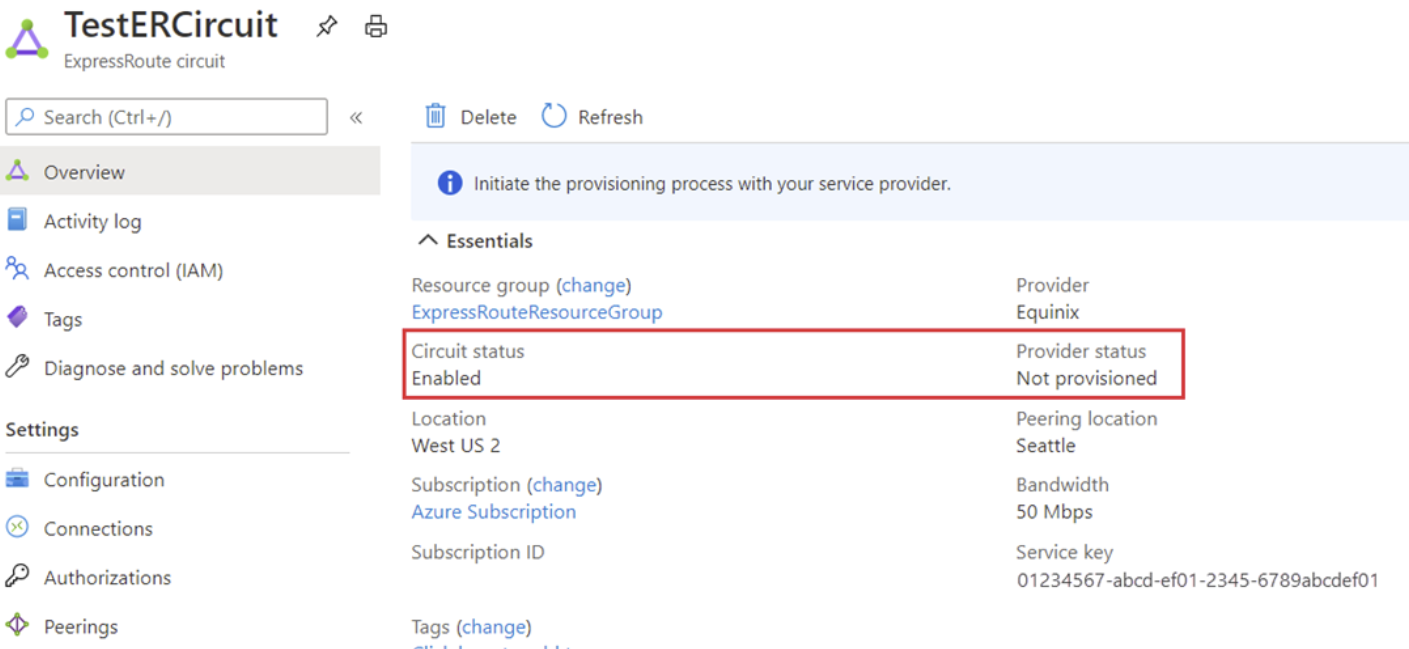Click the Delete trash can icon
Viewport: 1409px width, 649px height.
click(435, 117)
